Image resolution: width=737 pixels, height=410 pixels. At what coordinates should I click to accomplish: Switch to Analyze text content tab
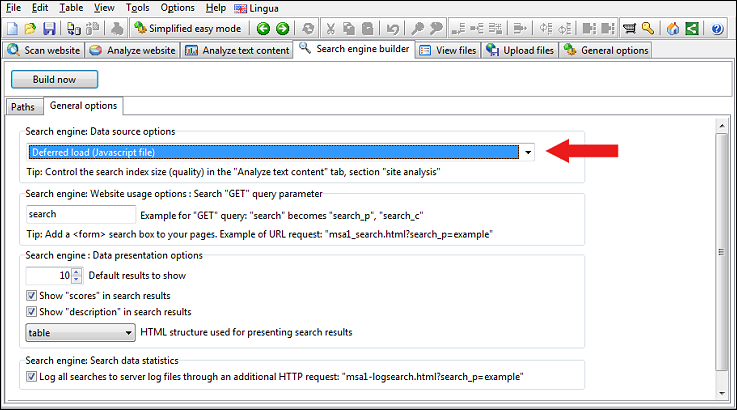click(236, 50)
